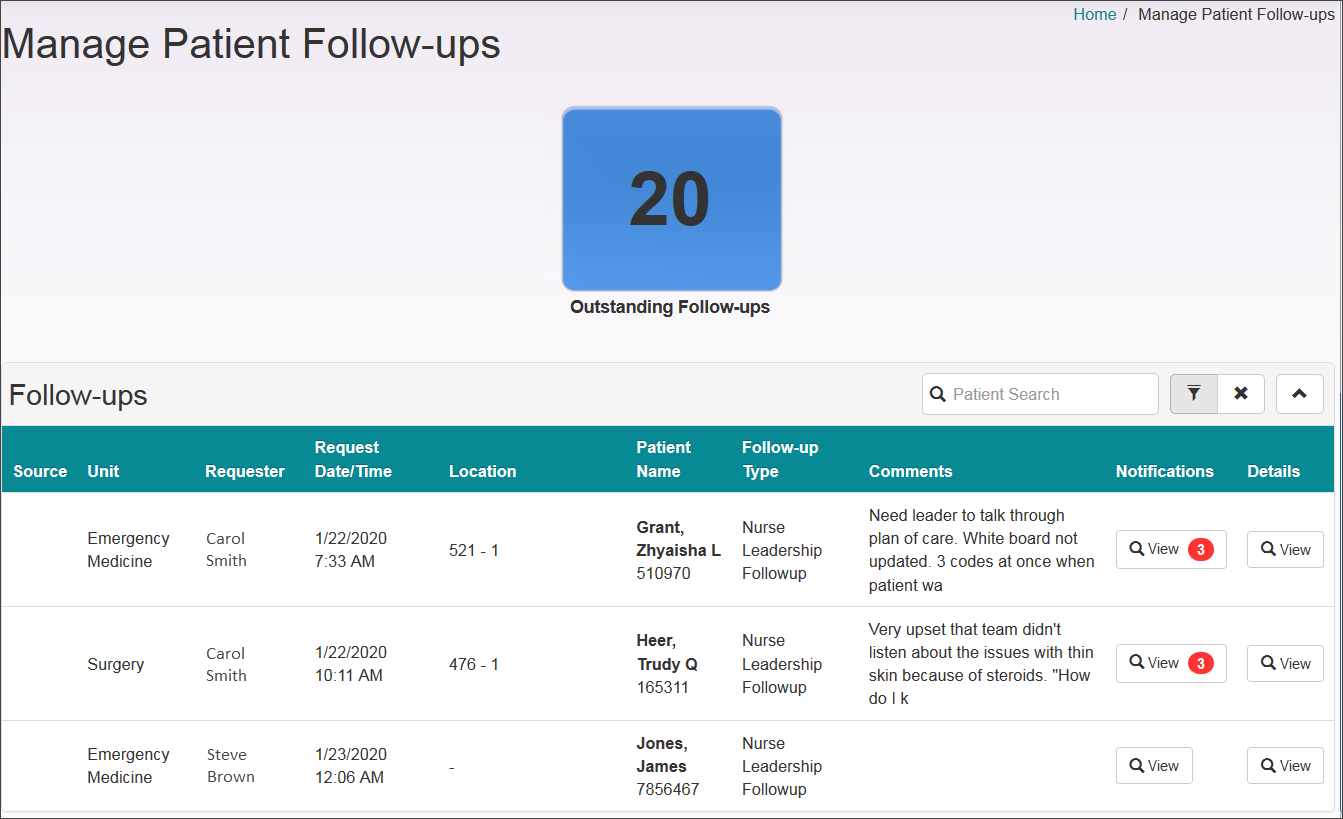The image size is (1343, 819).
Task: Click the magnifier icon in Patient Search
Action: point(938,394)
